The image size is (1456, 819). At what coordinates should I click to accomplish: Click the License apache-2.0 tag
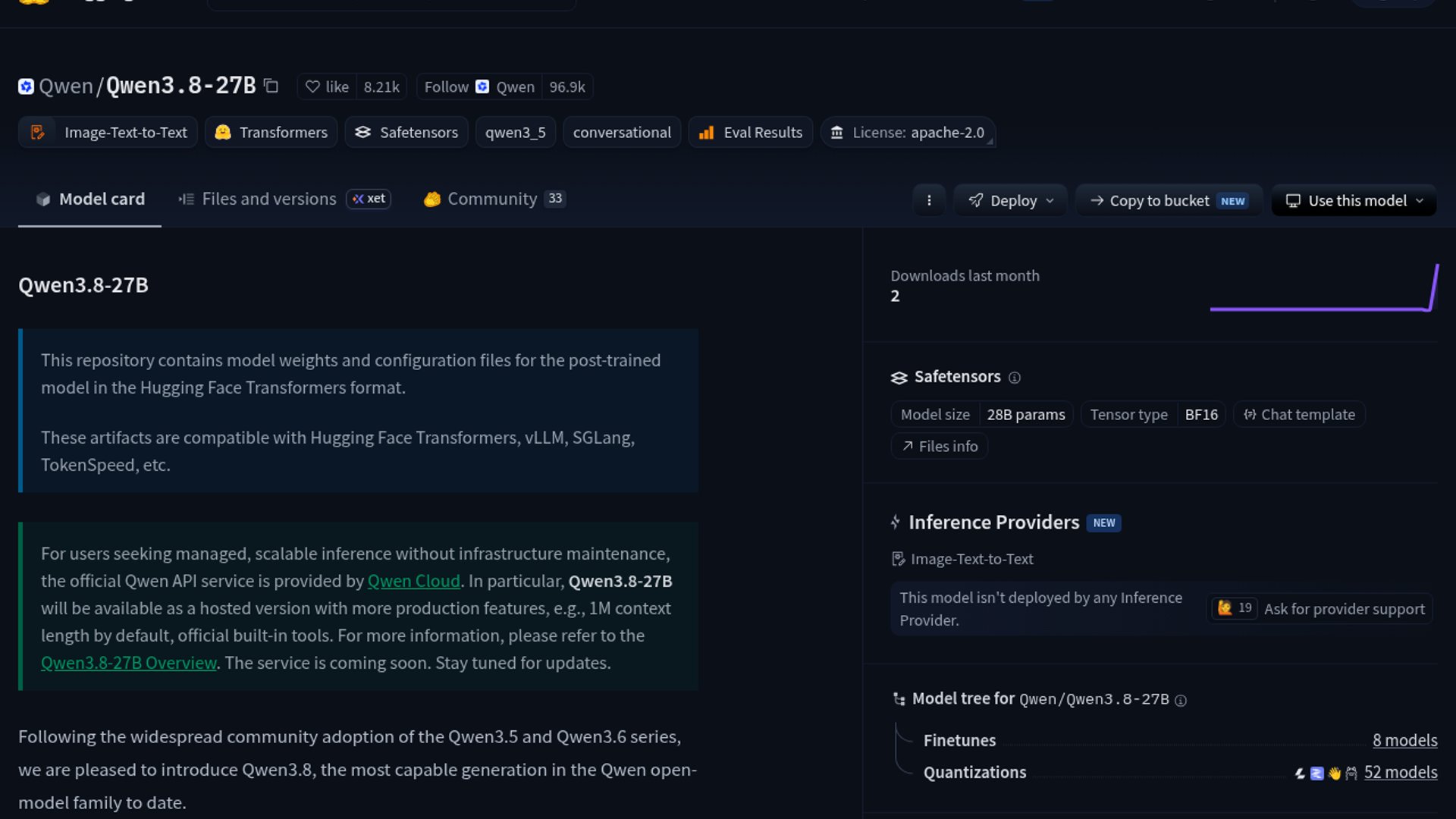pos(908,133)
